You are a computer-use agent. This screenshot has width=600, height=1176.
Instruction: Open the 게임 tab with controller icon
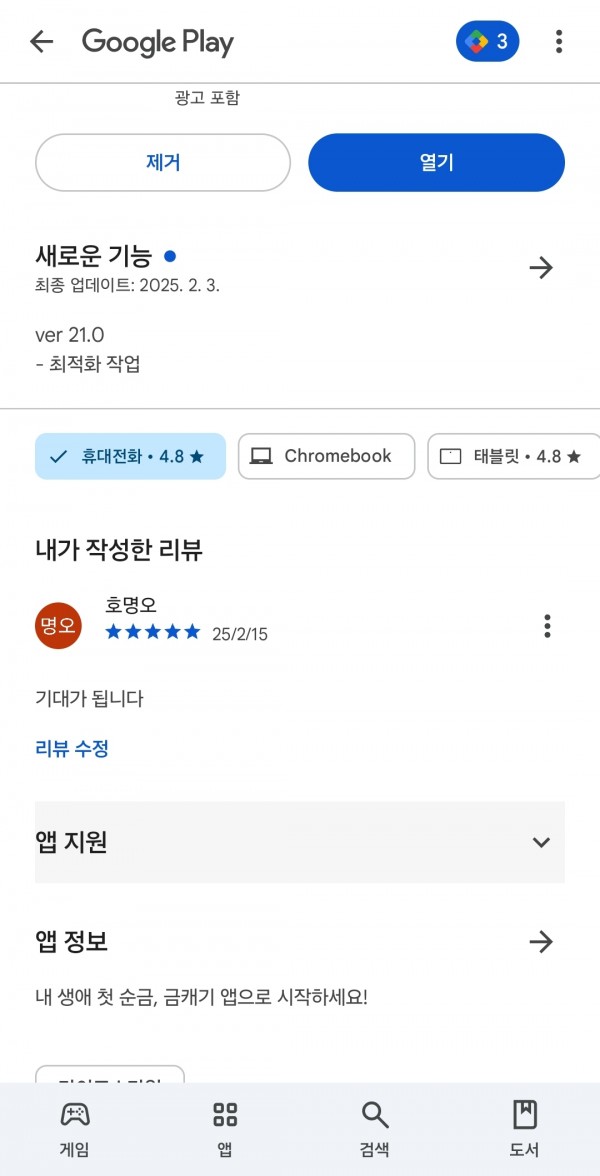point(74,1129)
